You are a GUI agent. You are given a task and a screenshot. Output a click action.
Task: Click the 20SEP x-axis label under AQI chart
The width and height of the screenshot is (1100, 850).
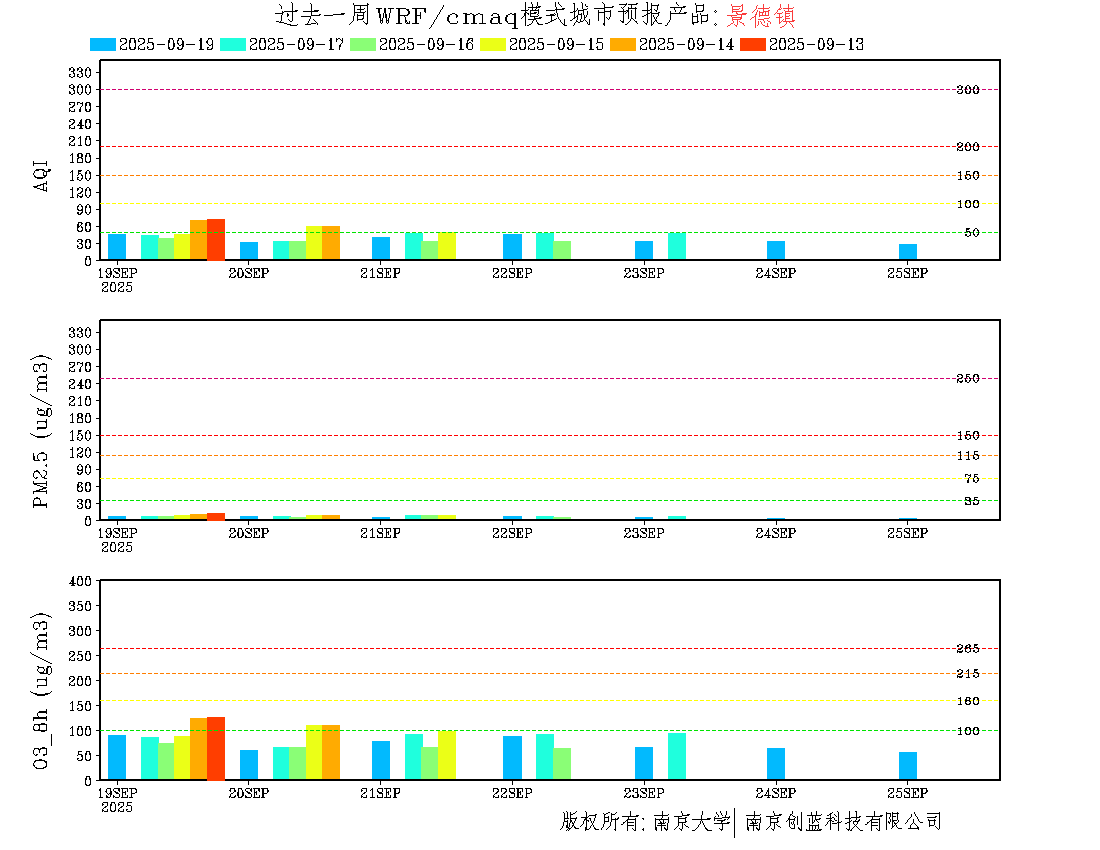coord(248,274)
